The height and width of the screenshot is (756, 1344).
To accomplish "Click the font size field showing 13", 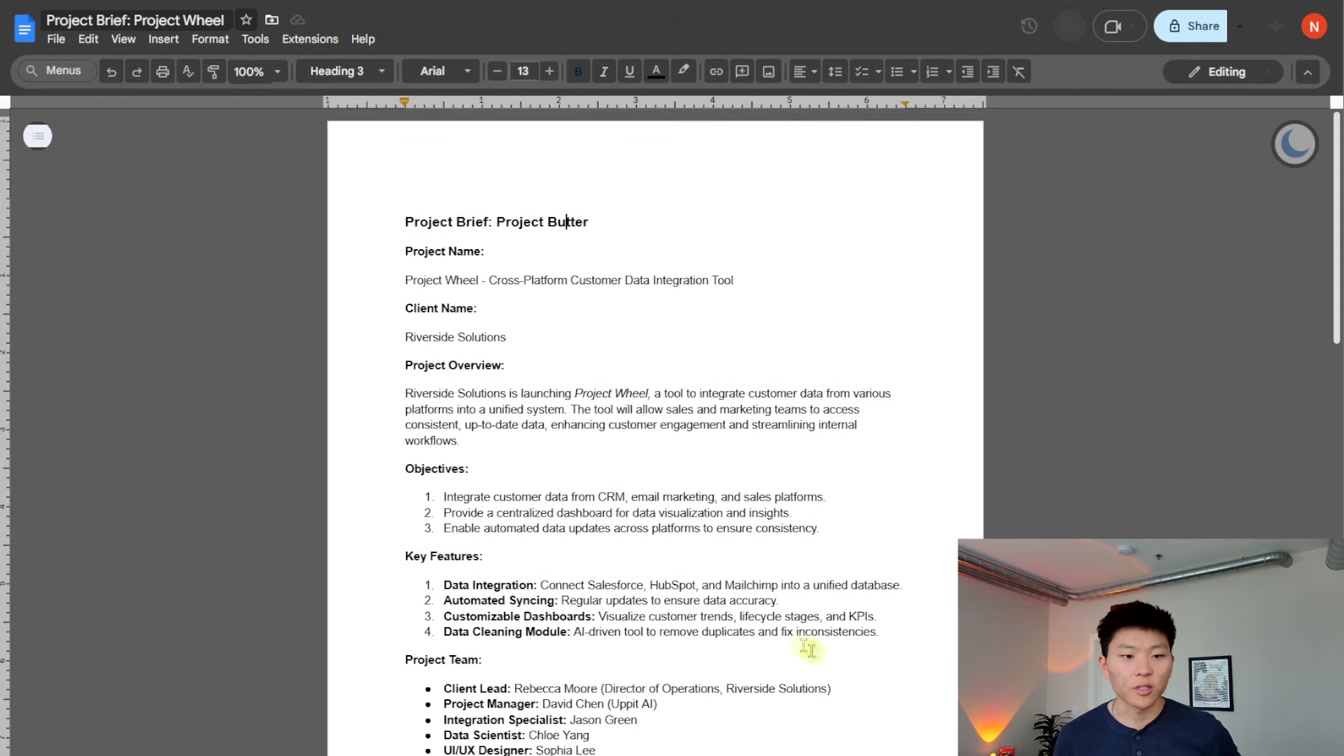I will [523, 72].
